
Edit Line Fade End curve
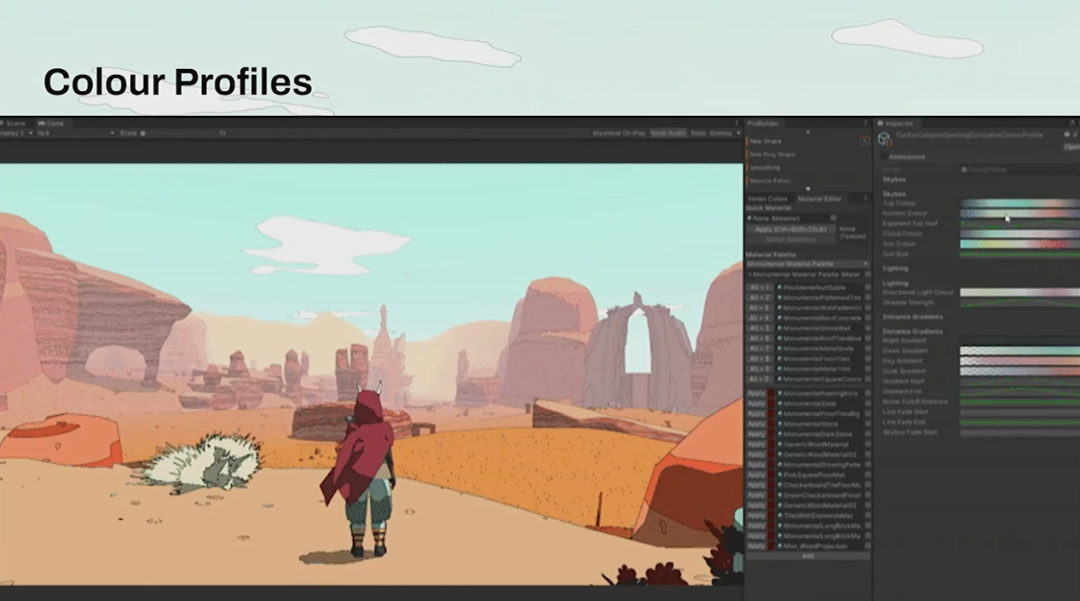(x=1020, y=422)
